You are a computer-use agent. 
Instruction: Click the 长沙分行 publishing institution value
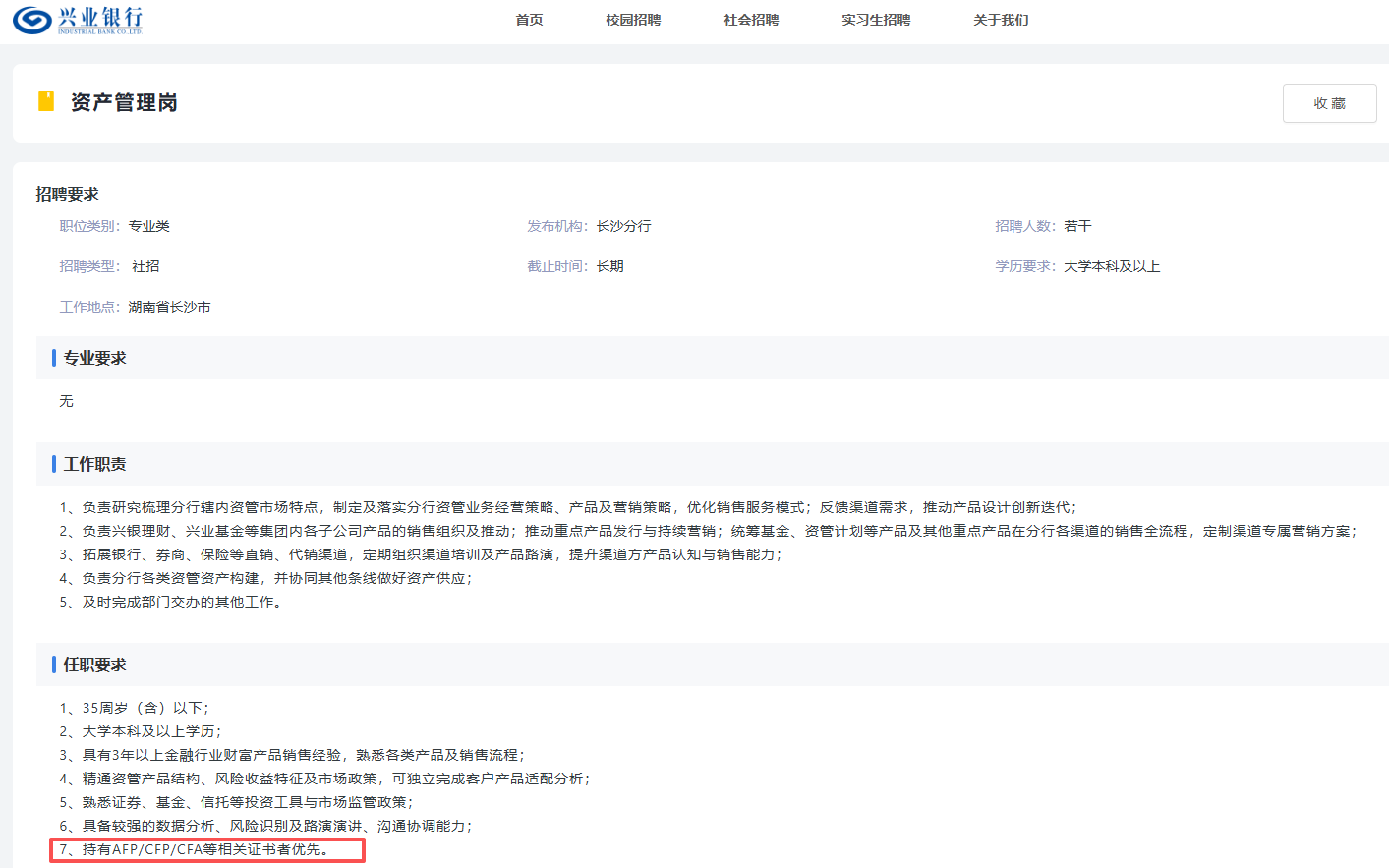click(623, 226)
